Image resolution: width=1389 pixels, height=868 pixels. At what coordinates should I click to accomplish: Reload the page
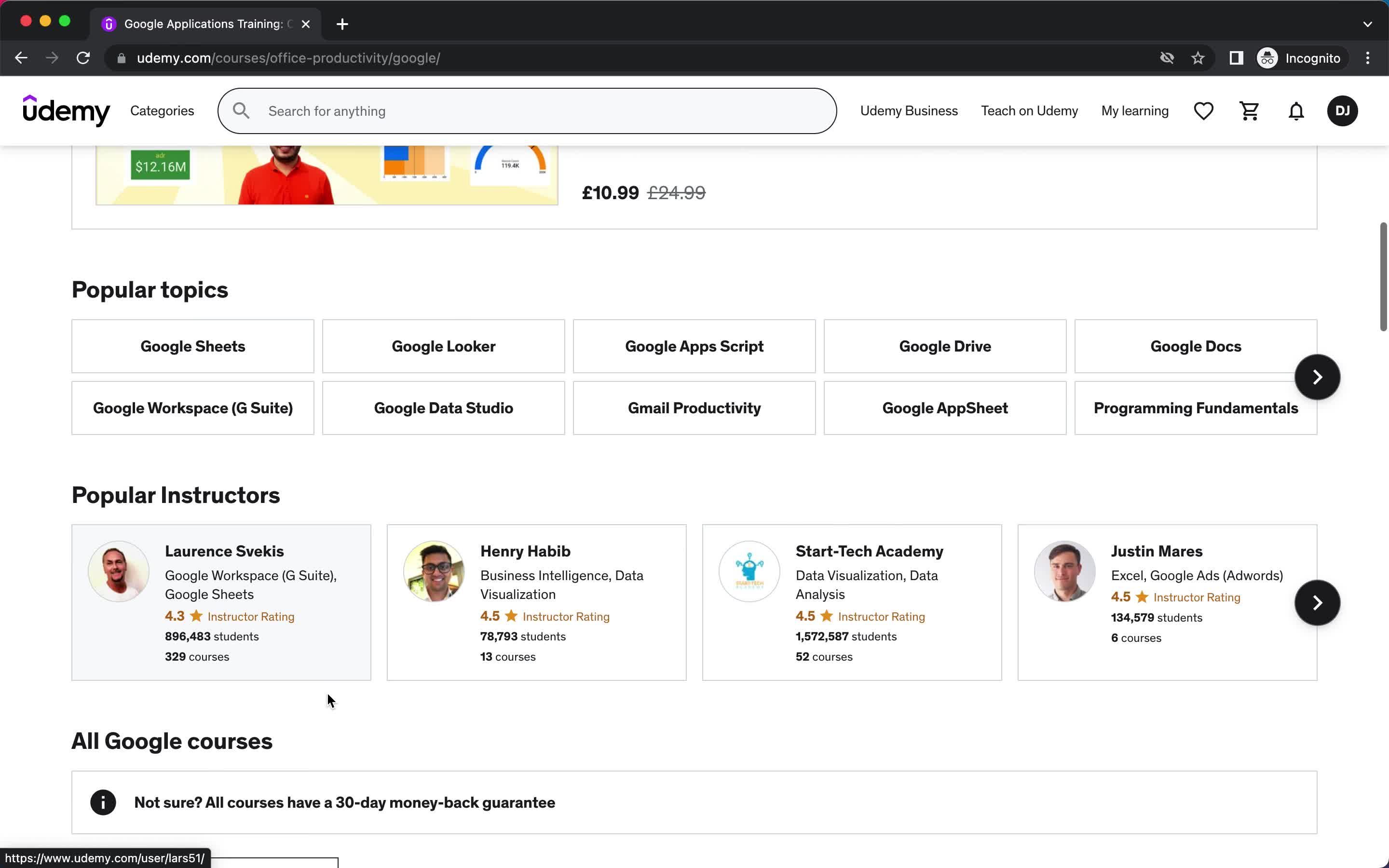(x=83, y=58)
